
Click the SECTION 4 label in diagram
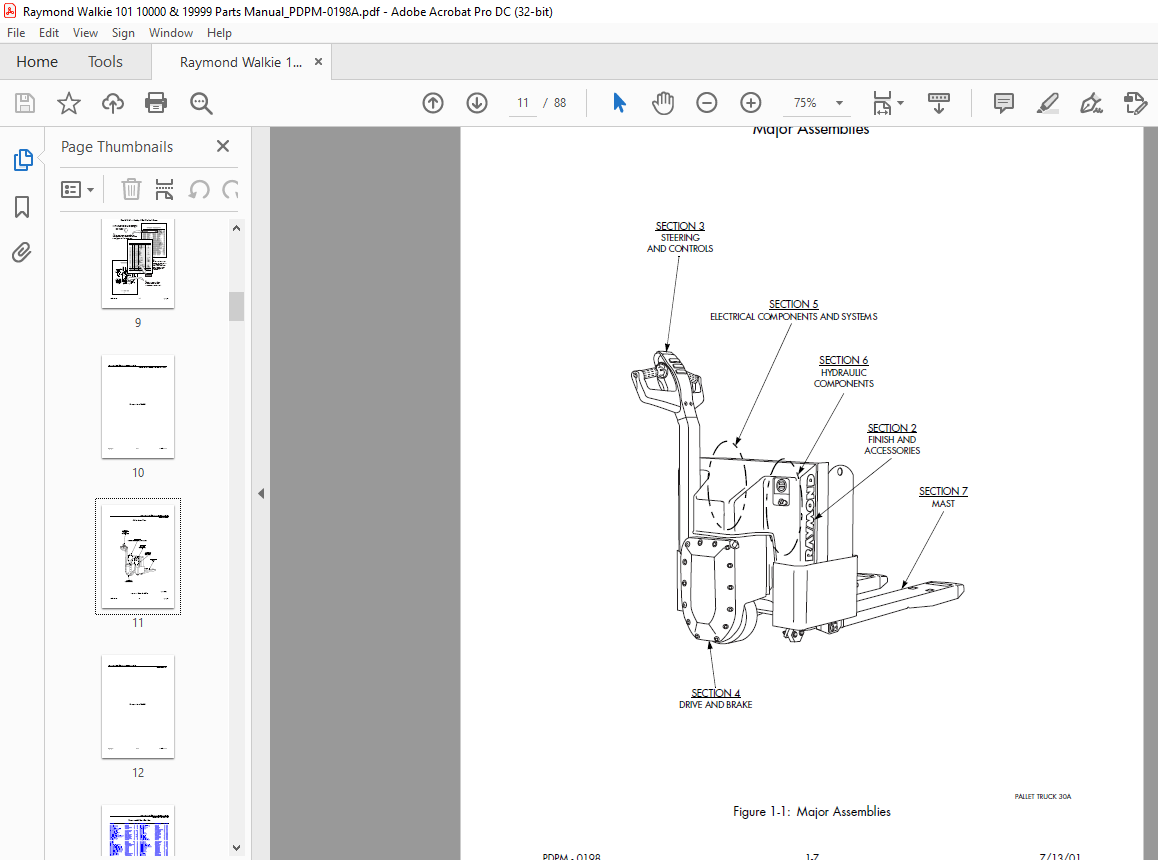pos(716,693)
